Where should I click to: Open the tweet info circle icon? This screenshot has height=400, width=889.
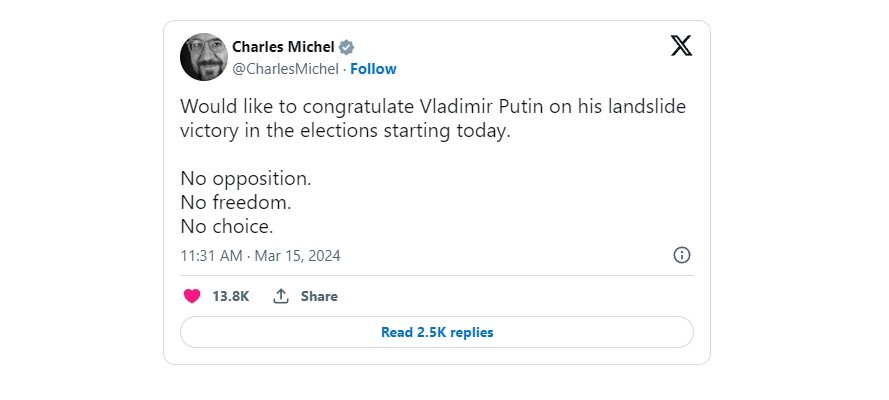[682, 255]
